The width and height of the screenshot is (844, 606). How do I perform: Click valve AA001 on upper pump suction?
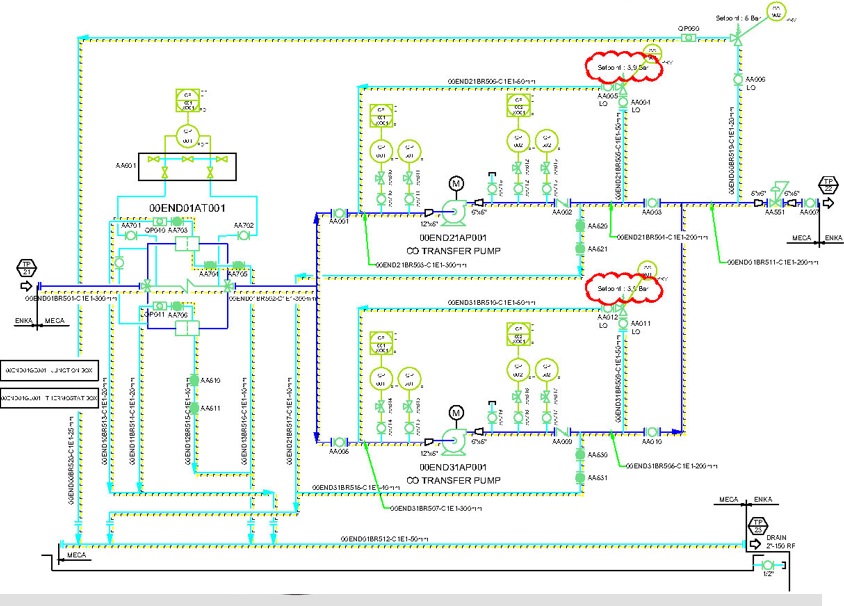[339, 212]
